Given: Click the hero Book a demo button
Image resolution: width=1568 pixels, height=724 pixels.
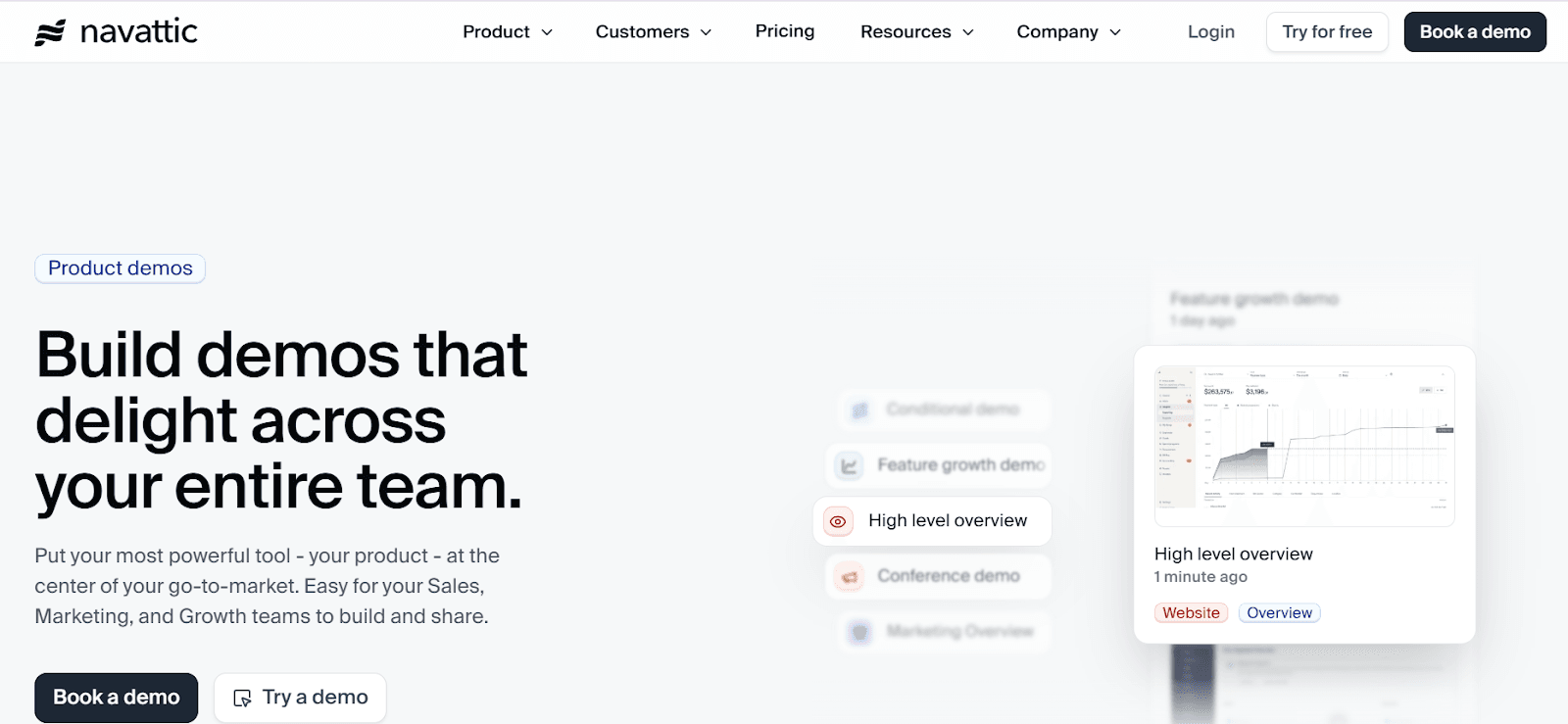Looking at the screenshot, I should (117, 698).
